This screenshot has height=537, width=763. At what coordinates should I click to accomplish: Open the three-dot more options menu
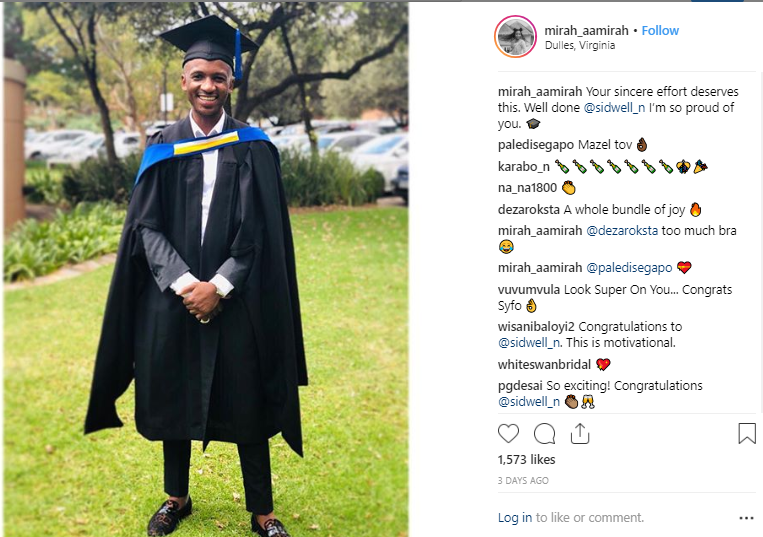(746, 518)
